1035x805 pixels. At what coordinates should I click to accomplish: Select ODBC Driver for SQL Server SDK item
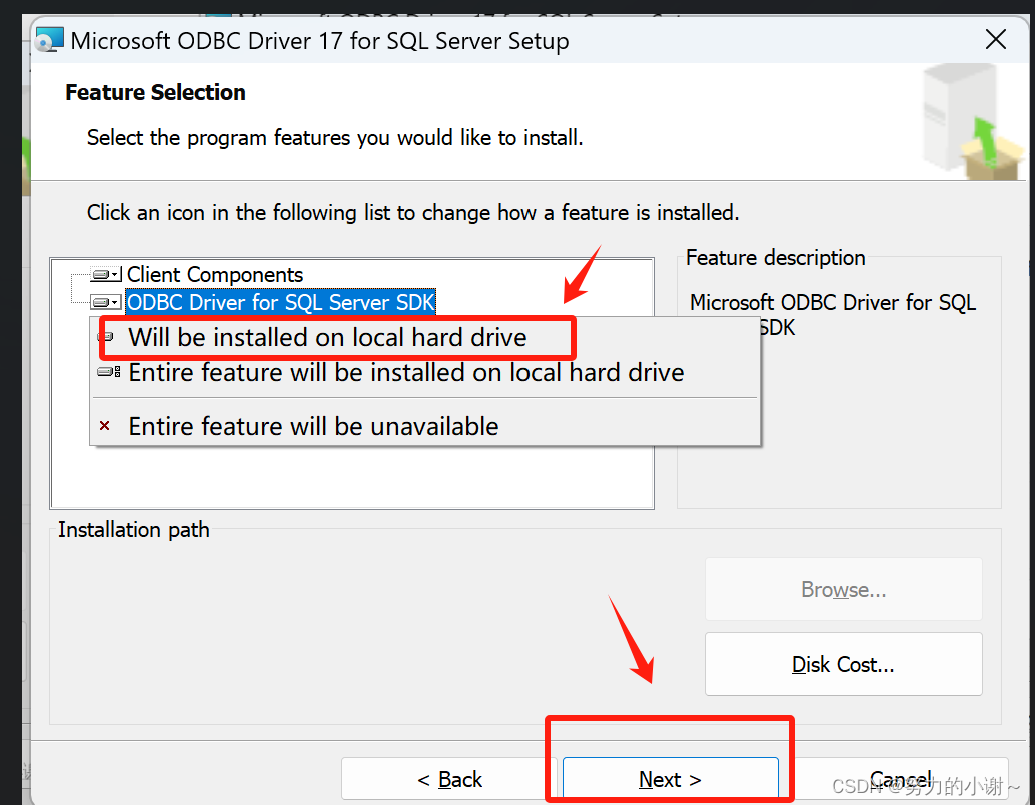[281, 302]
